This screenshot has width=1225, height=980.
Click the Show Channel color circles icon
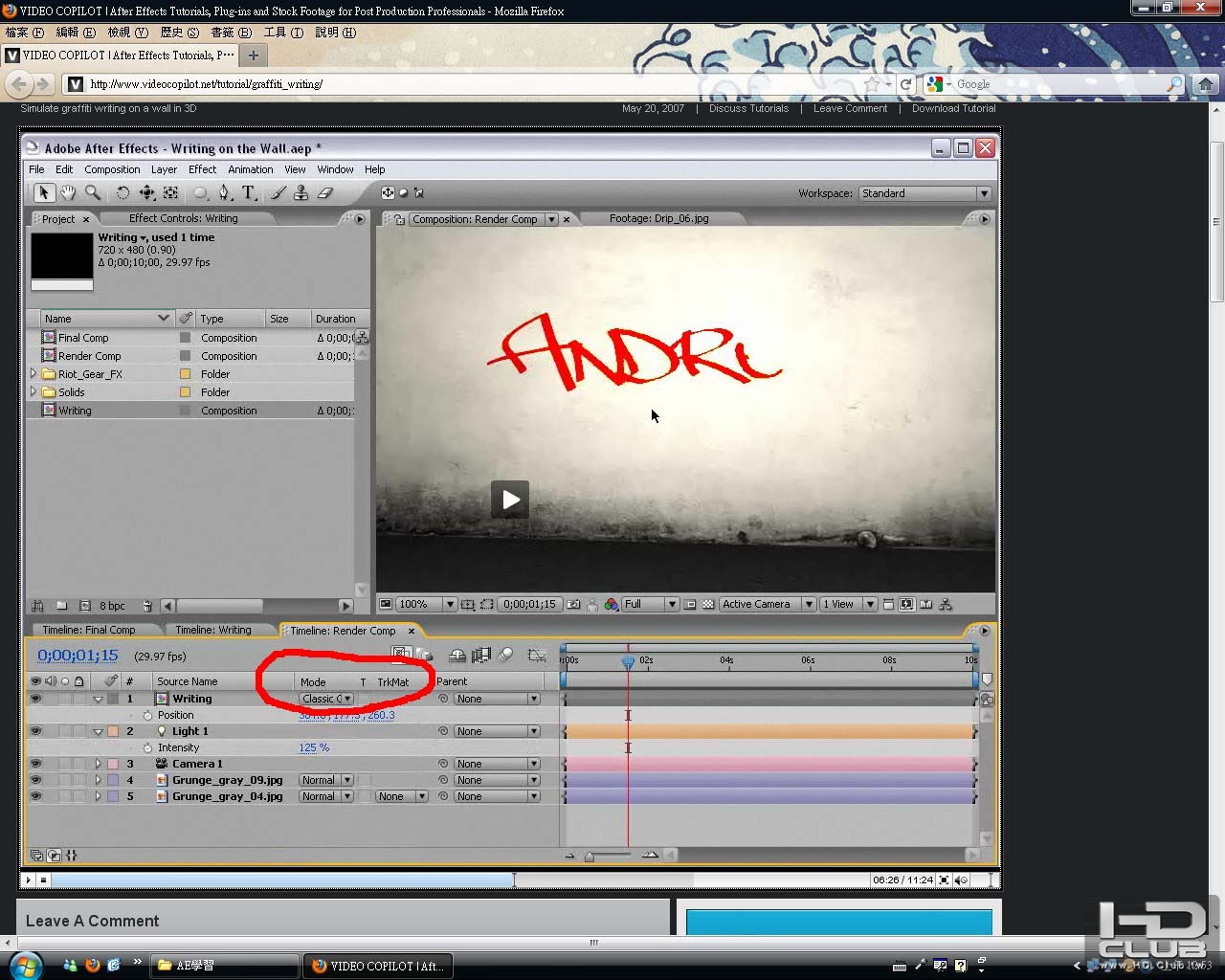[x=611, y=604]
